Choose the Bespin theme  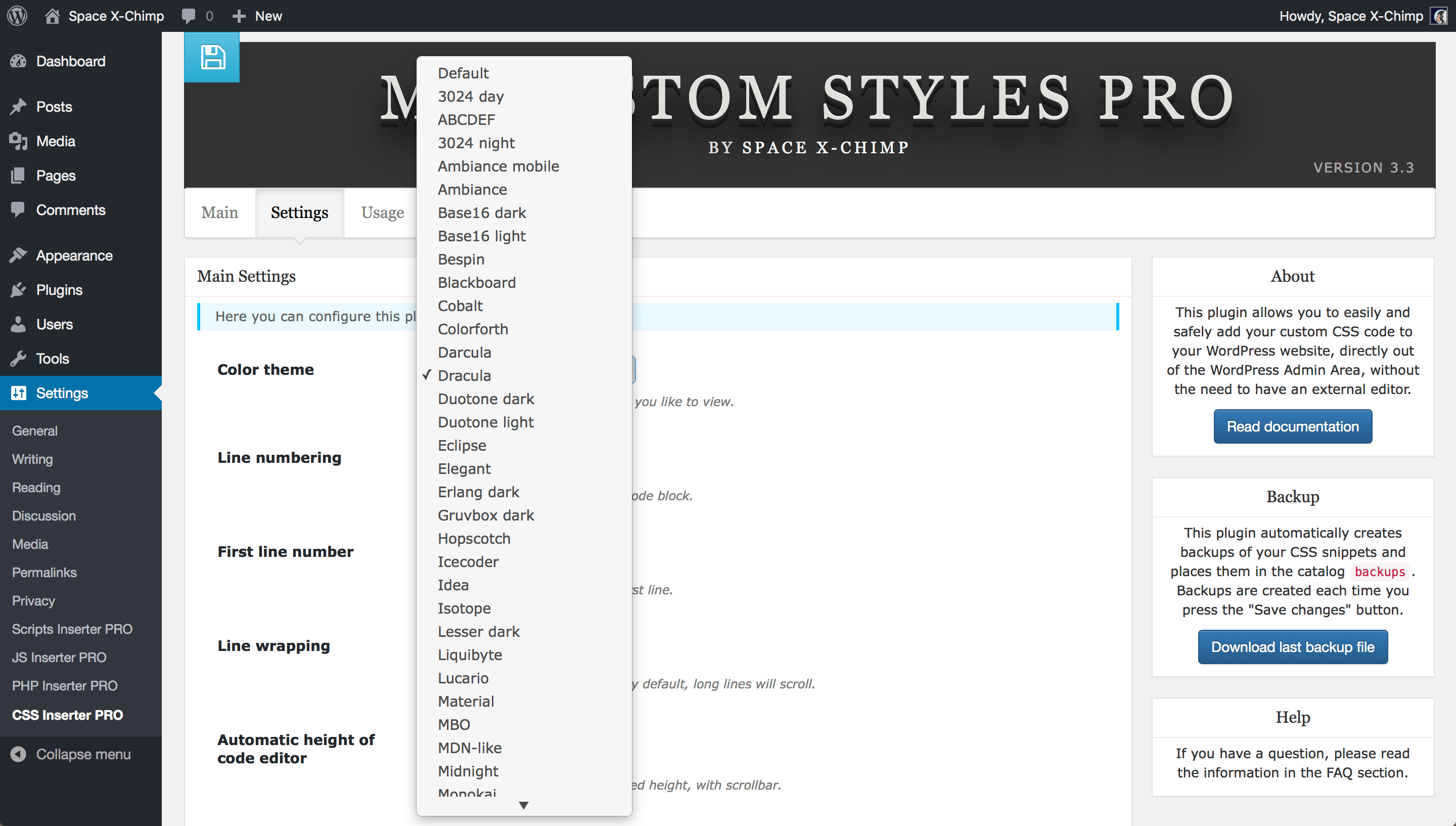(524, 259)
